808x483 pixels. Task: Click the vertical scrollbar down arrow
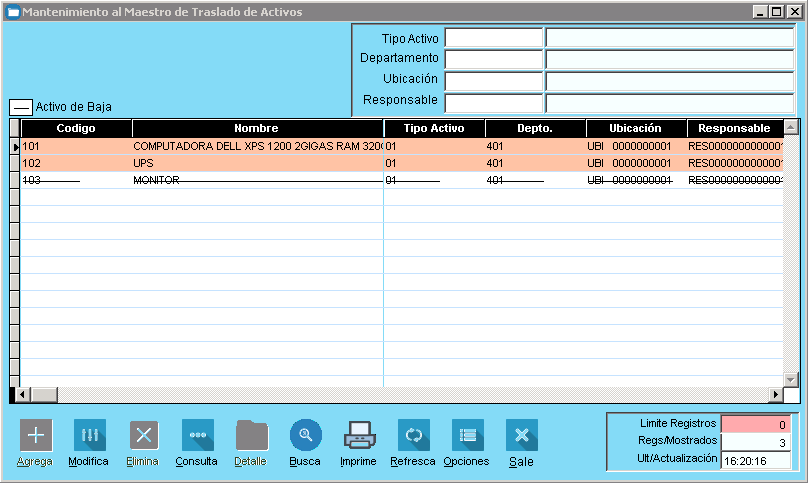791,379
